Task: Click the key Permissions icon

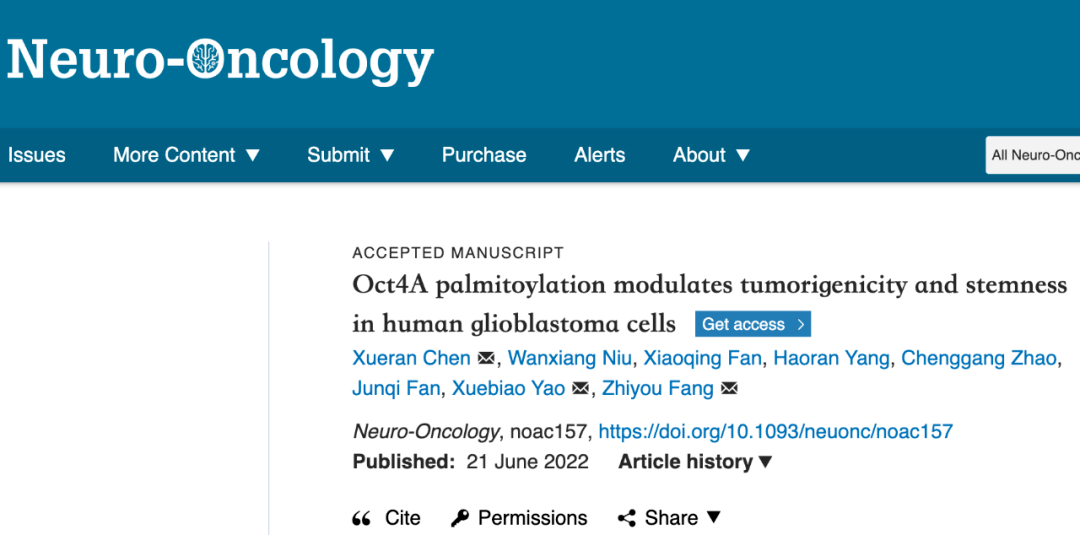Action: click(x=460, y=518)
